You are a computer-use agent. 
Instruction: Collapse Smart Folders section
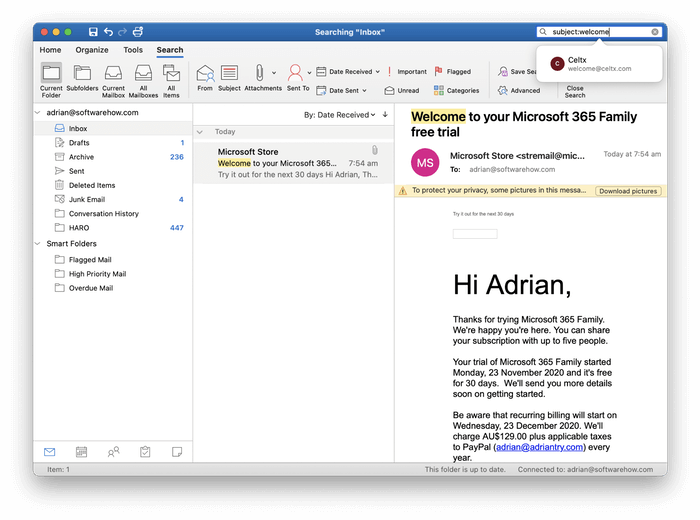(x=38, y=244)
